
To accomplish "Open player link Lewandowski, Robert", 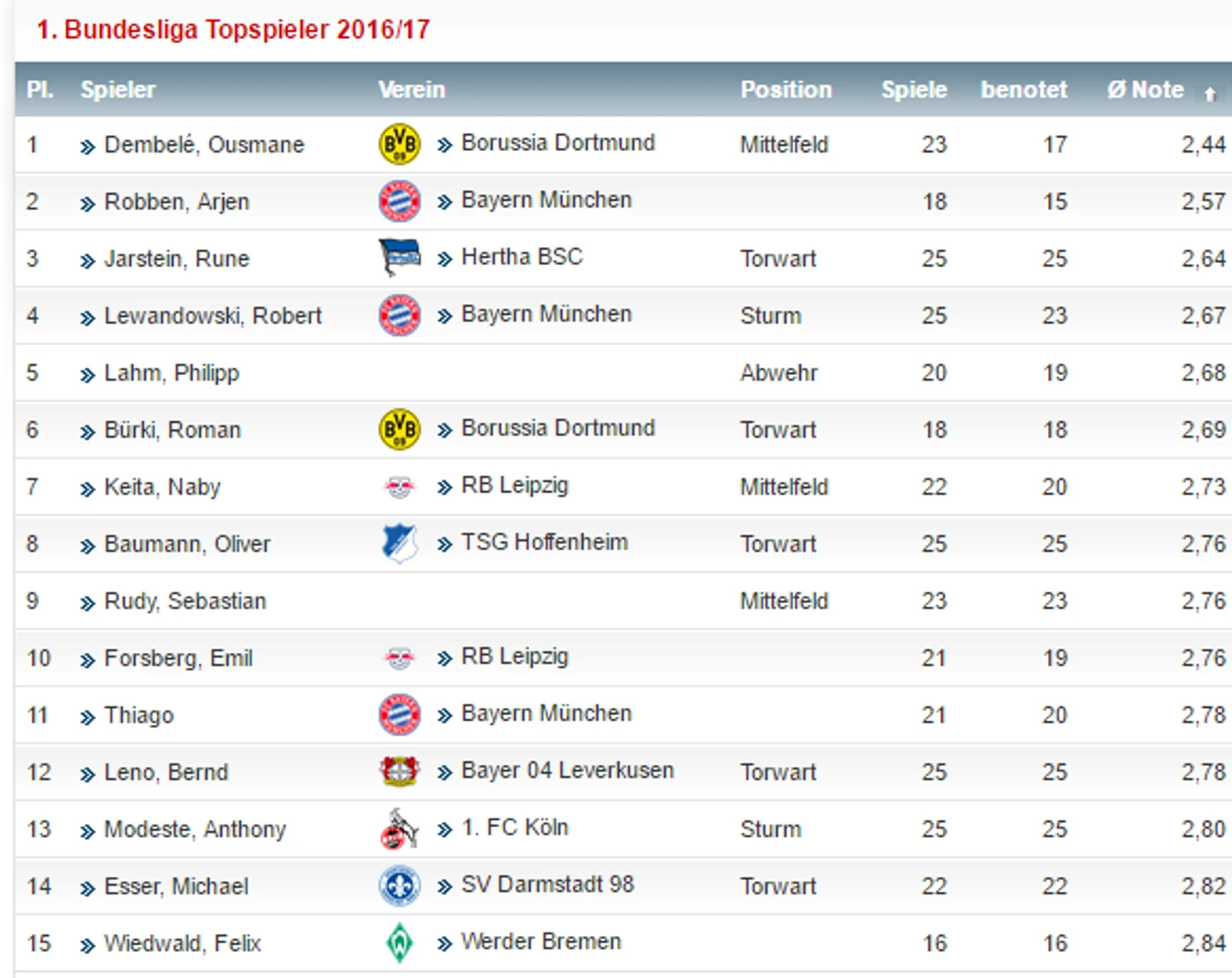I will (x=213, y=316).
